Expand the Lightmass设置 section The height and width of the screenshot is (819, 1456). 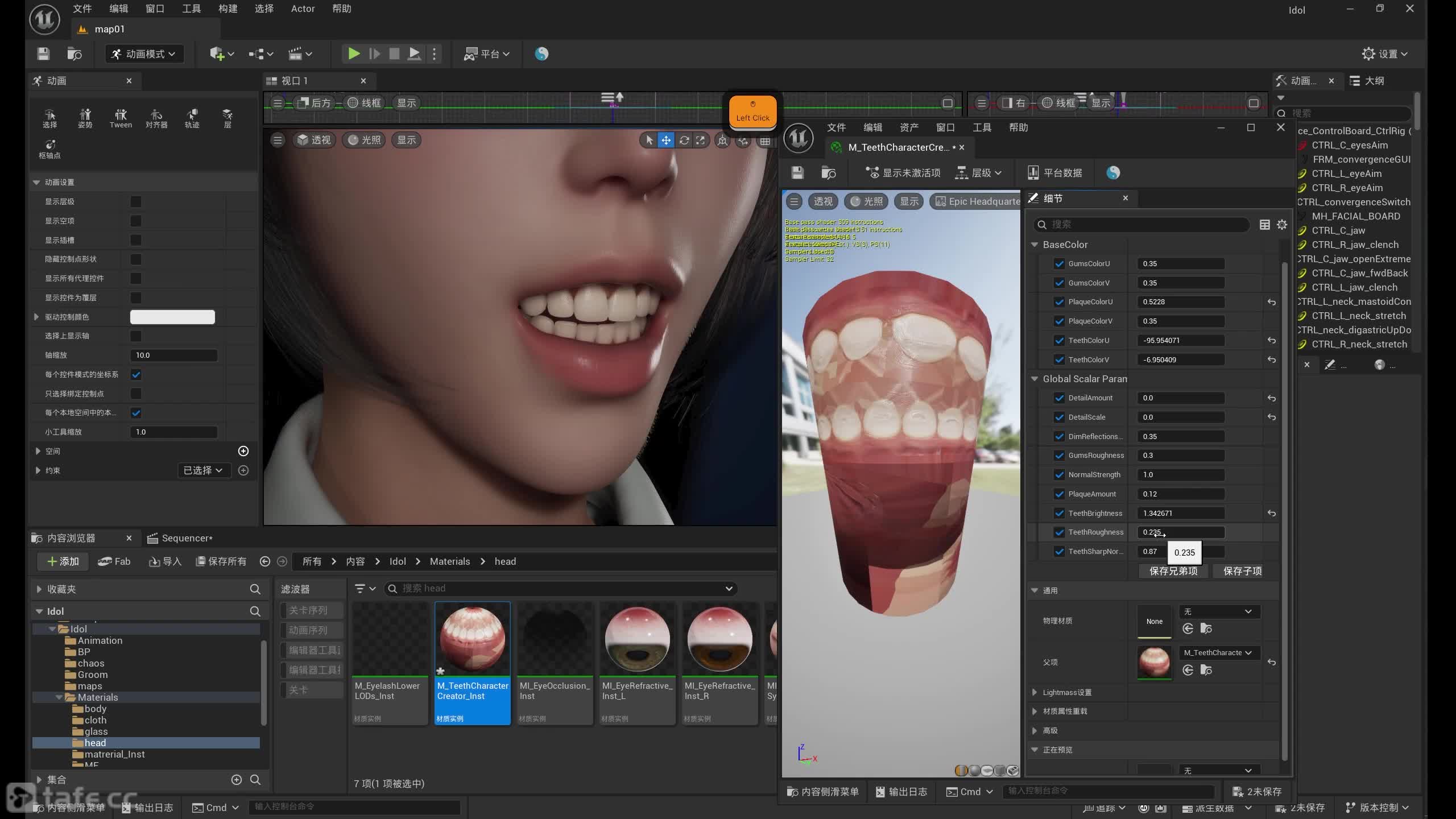click(1035, 692)
